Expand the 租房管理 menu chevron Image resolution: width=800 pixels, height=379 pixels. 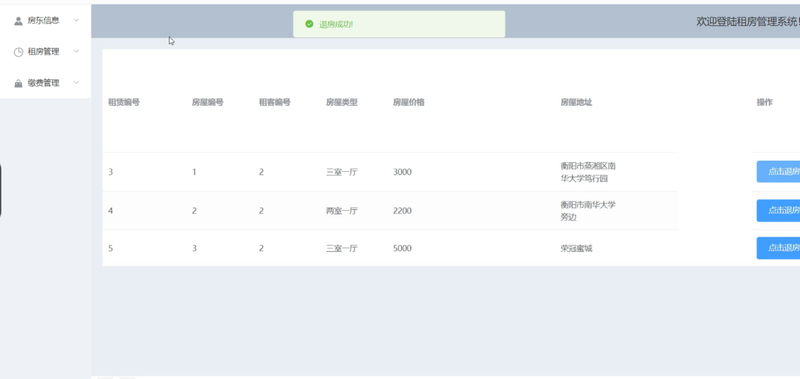(x=77, y=52)
